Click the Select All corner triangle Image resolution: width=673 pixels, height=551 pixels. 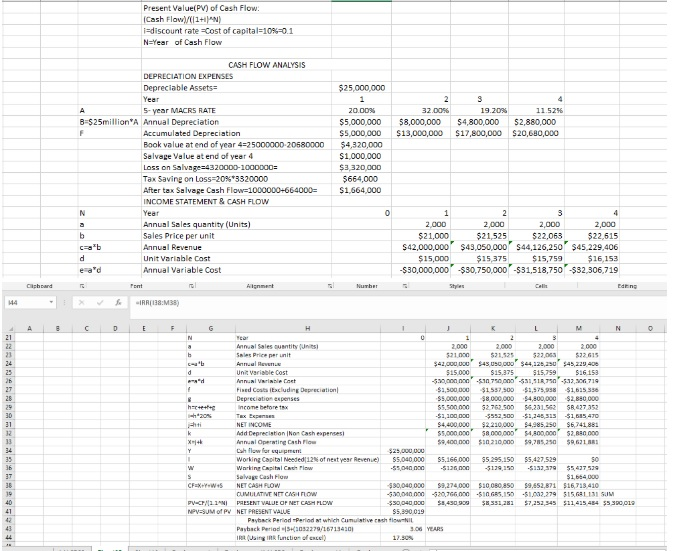pyautogui.click(x=9, y=329)
